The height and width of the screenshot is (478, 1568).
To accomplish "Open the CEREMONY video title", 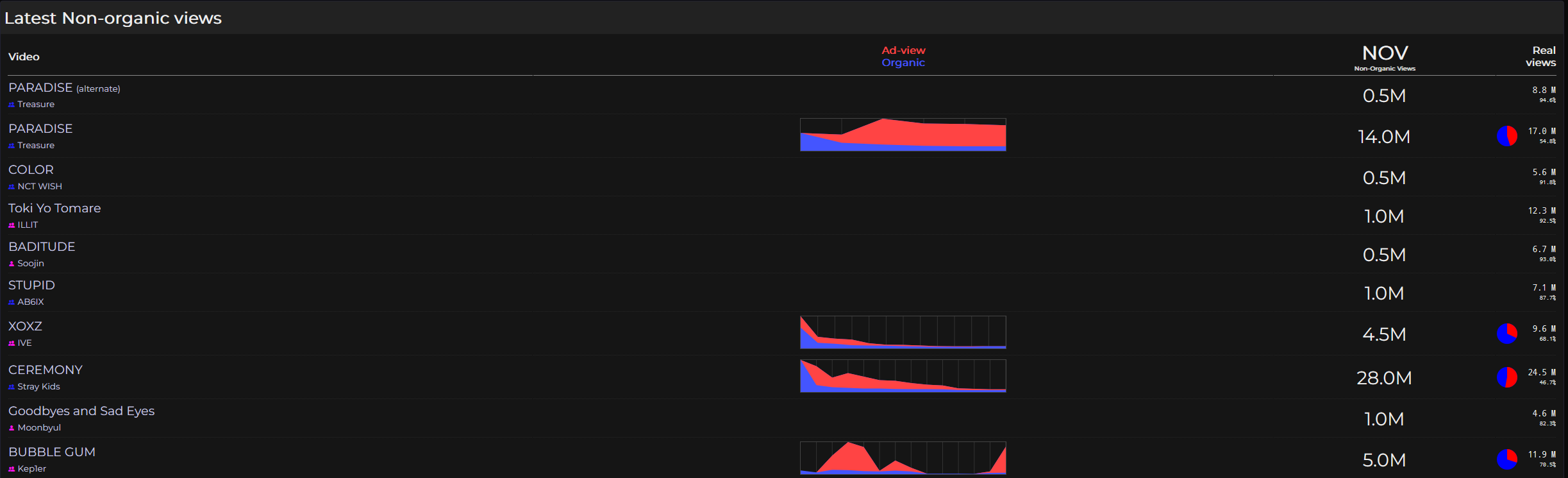I will (46, 370).
